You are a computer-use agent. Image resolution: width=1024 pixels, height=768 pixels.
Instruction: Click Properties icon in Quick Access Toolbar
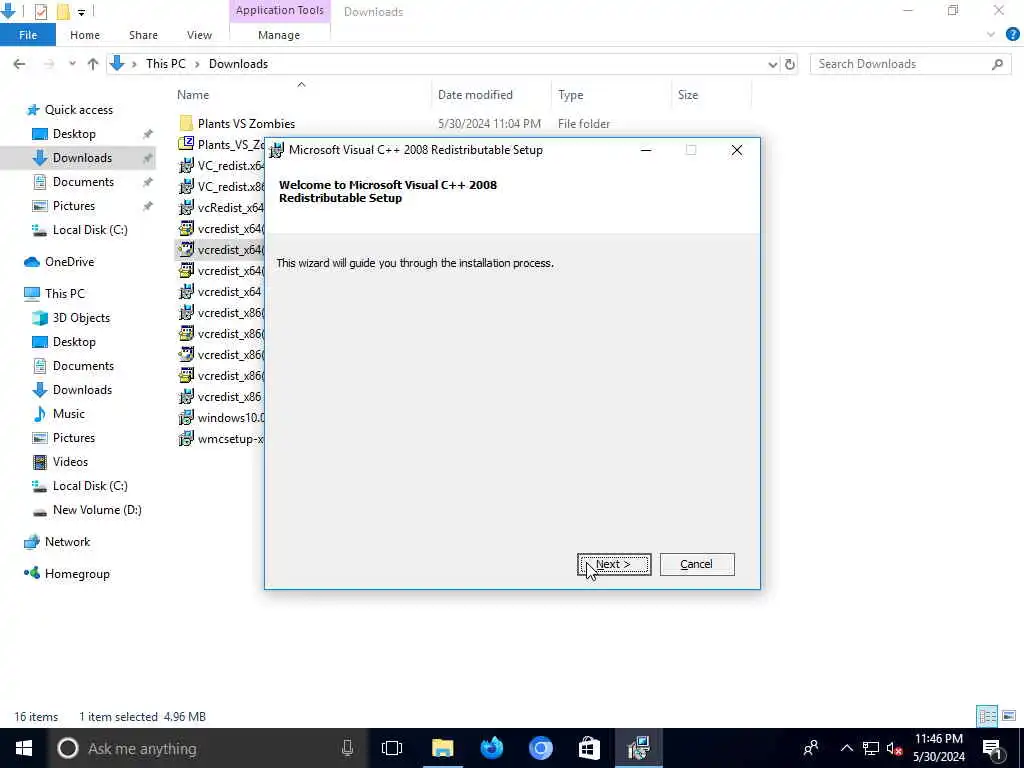point(40,11)
